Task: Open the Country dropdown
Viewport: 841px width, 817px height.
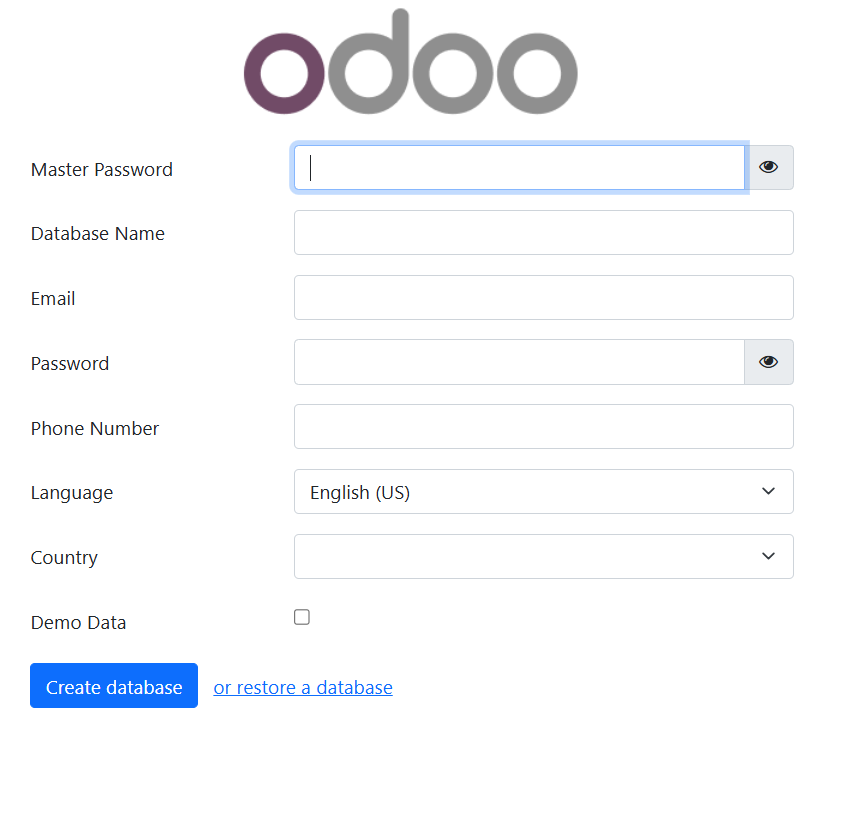Action: [x=543, y=556]
